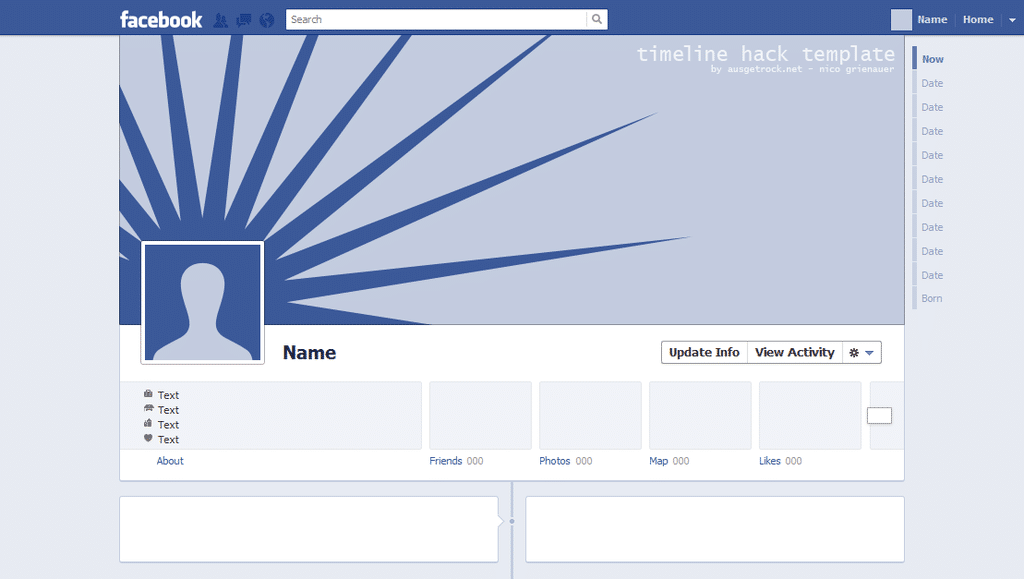Open the gear settings menu on the profile
Screen dimensions: 1024x579
point(855,352)
